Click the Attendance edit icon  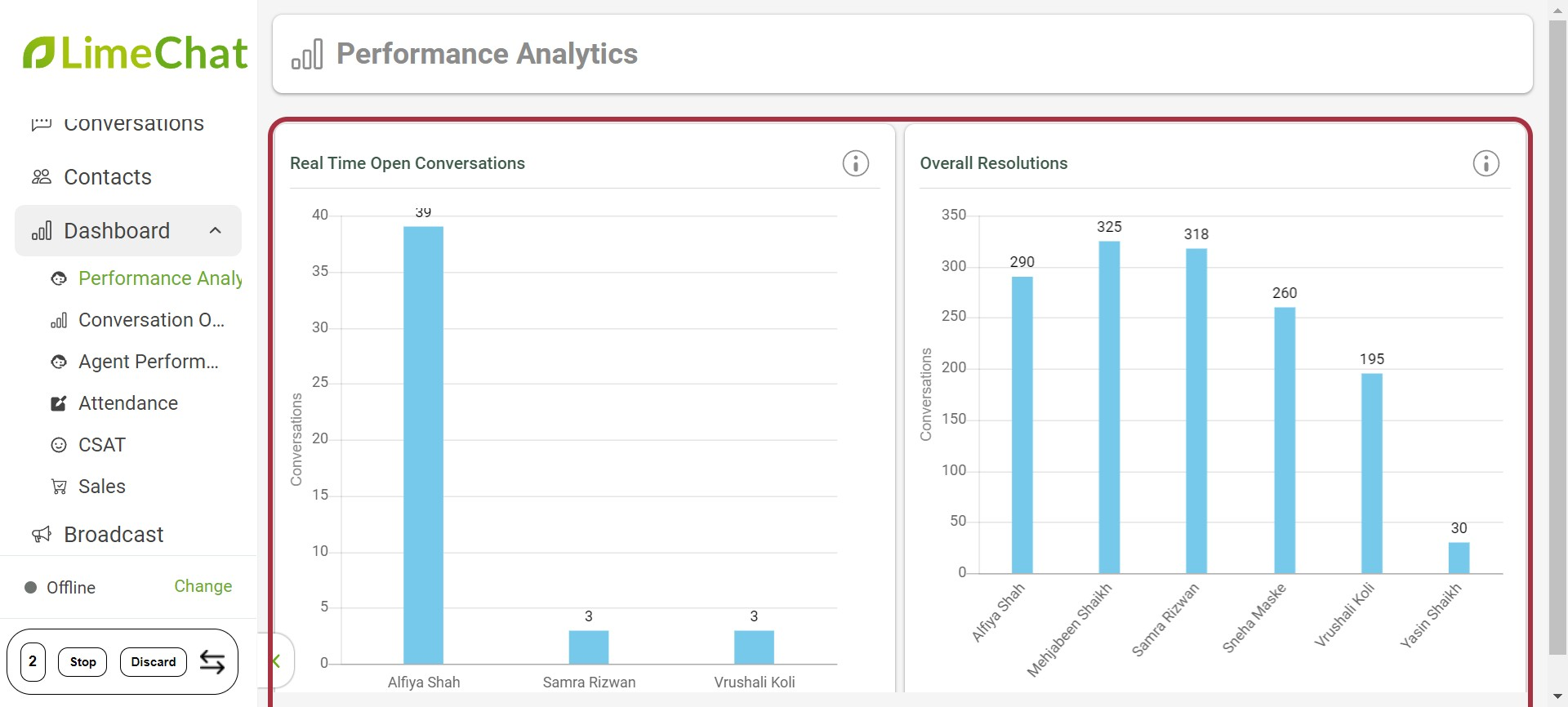click(59, 403)
